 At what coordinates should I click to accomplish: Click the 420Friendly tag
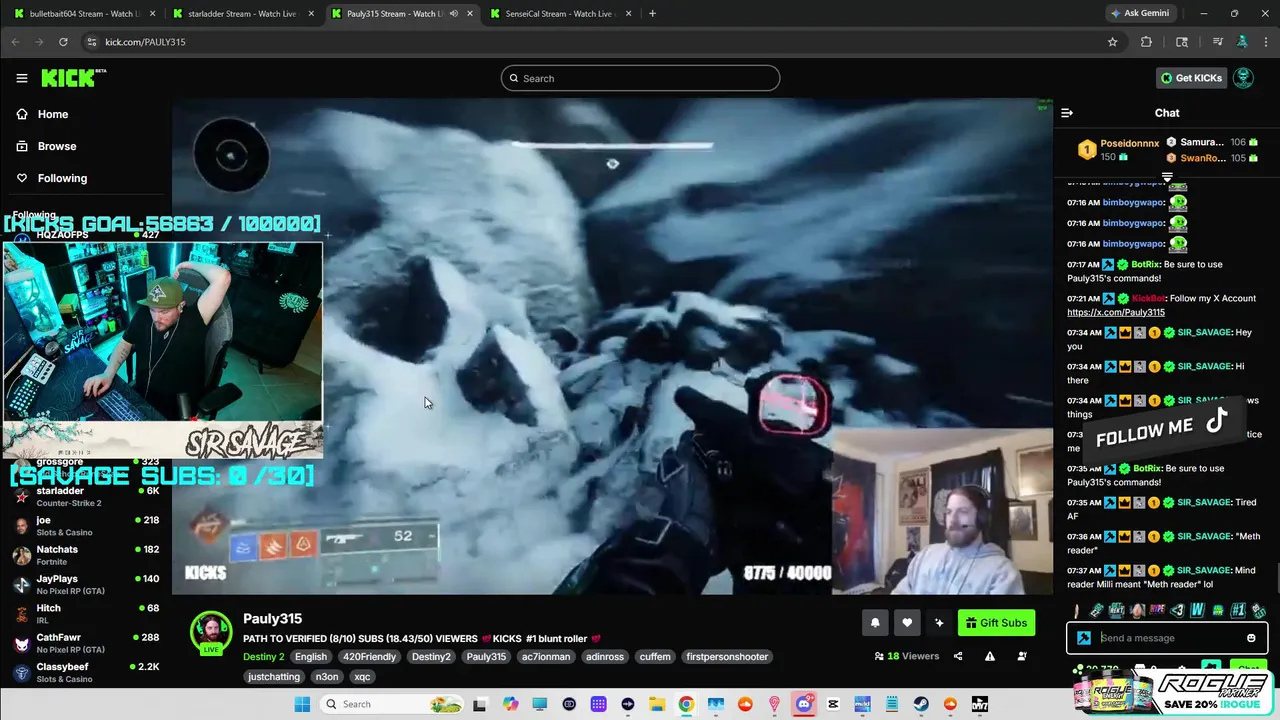[369, 657]
